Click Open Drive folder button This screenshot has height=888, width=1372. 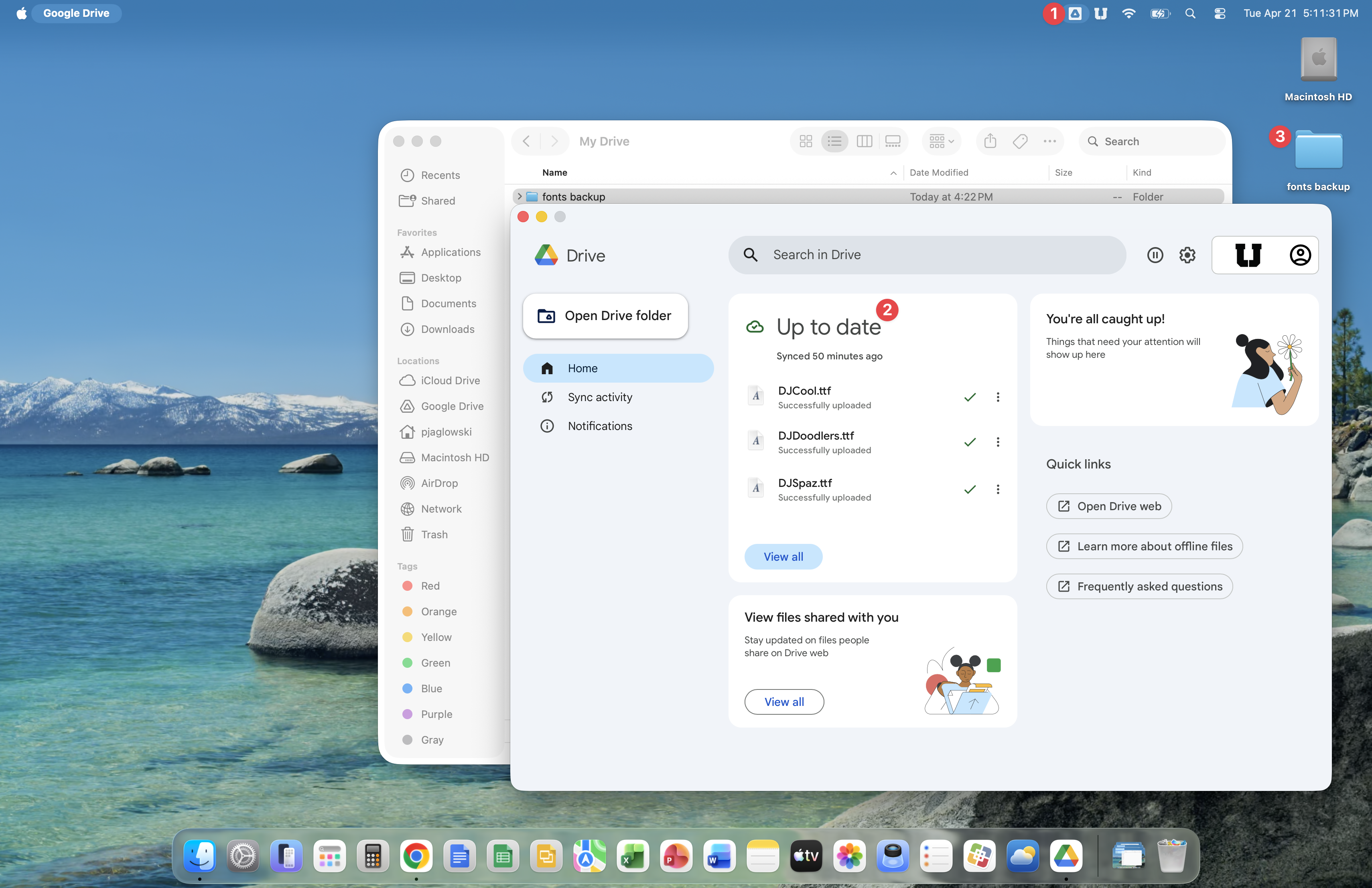click(605, 316)
